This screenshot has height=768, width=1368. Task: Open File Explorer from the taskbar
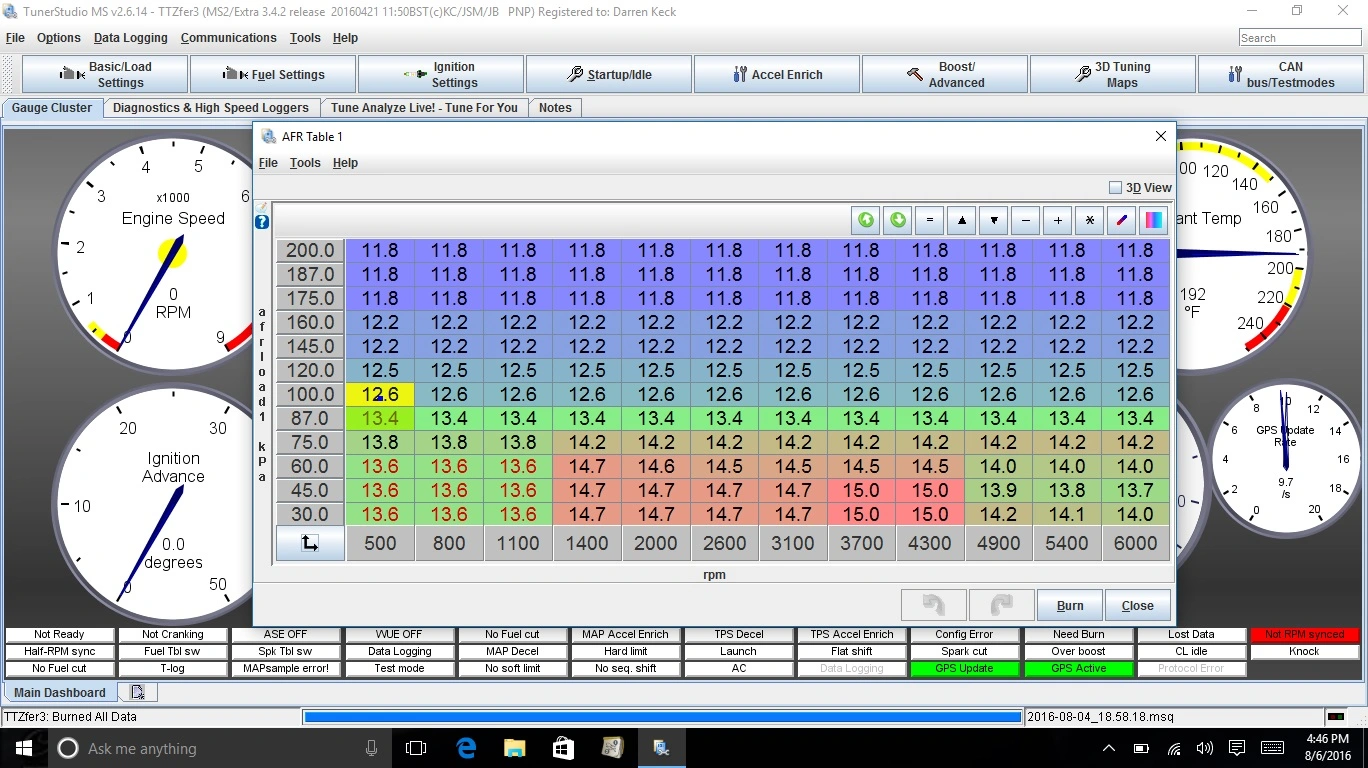[514, 748]
